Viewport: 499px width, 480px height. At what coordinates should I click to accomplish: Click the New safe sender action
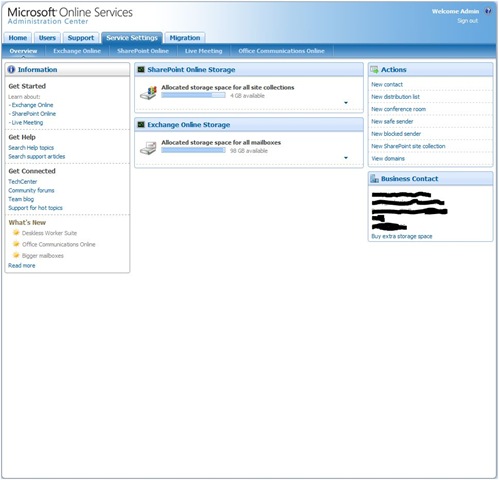coord(392,122)
